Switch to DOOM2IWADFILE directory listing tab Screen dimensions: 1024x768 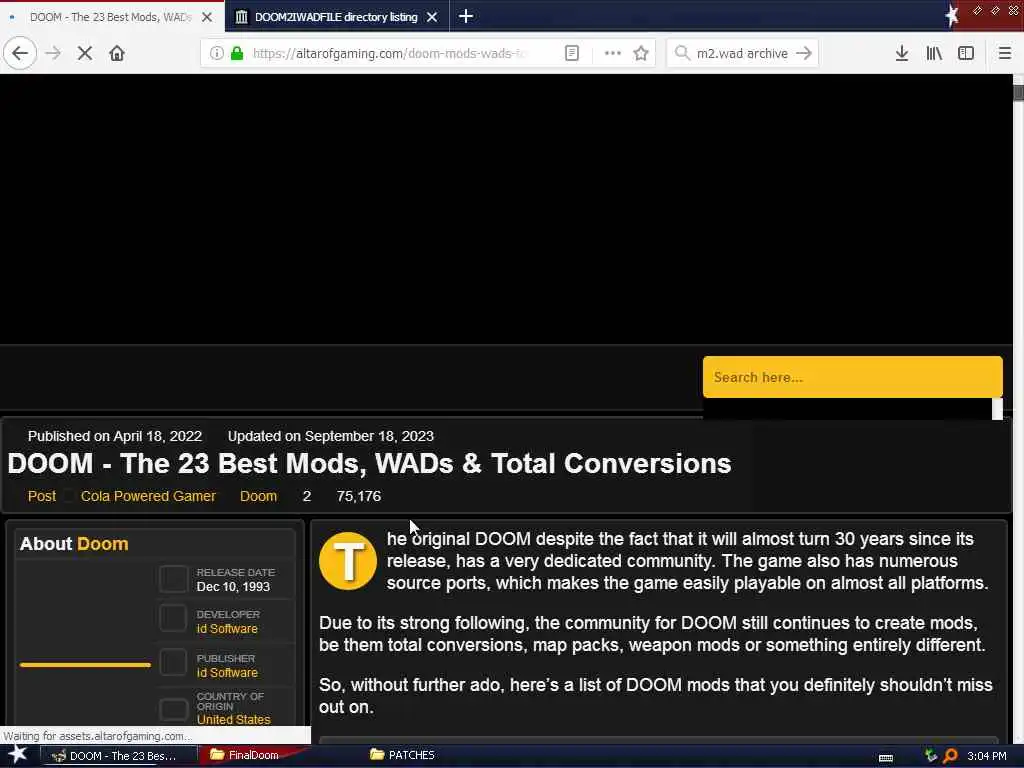(x=336, y=17)
